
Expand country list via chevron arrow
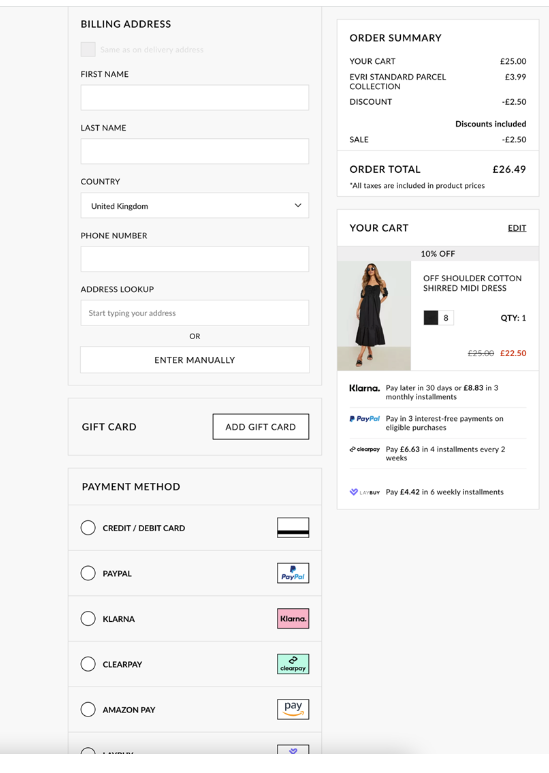(x=298, y=206)
